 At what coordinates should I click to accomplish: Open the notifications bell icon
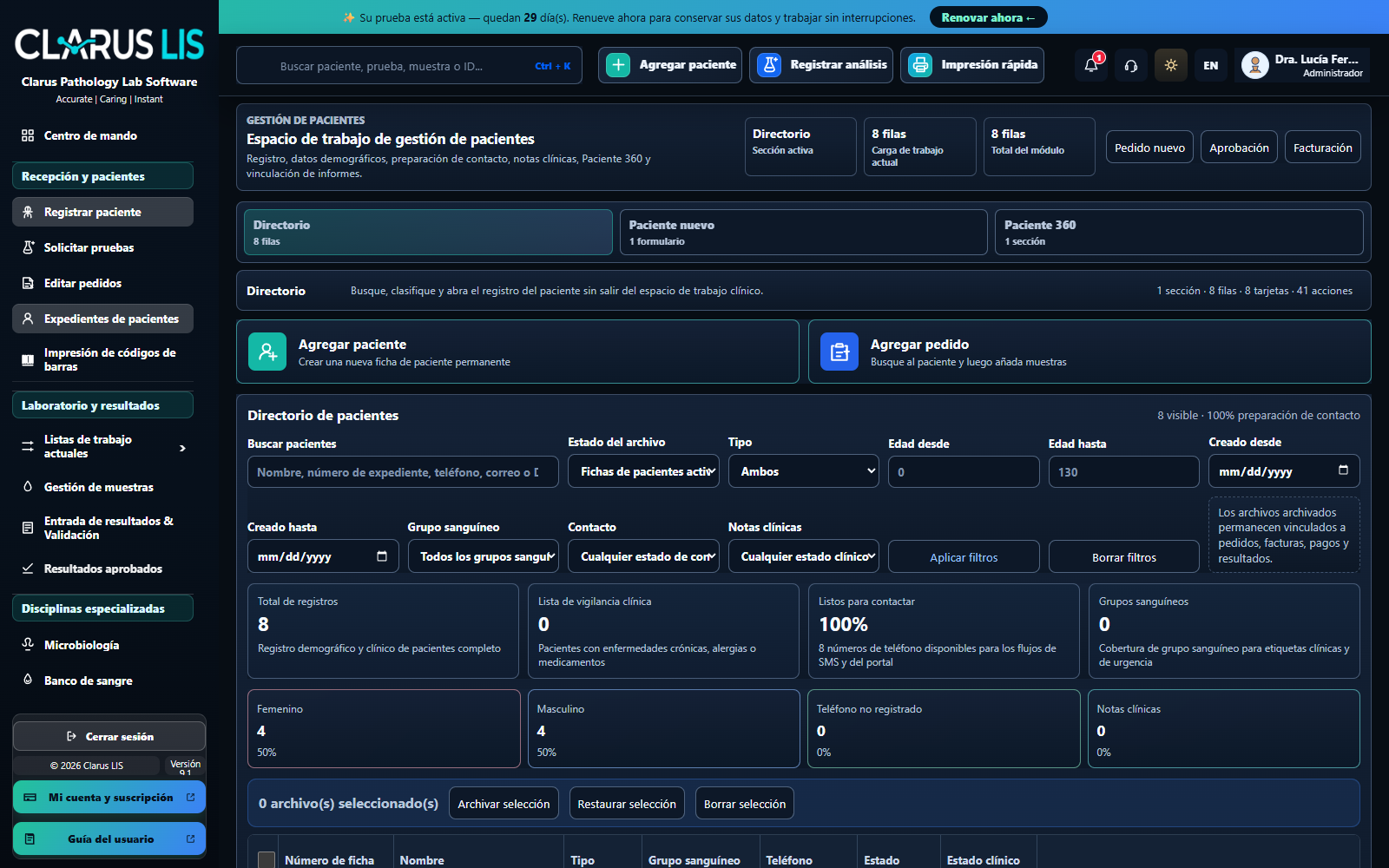point(1091,65)
